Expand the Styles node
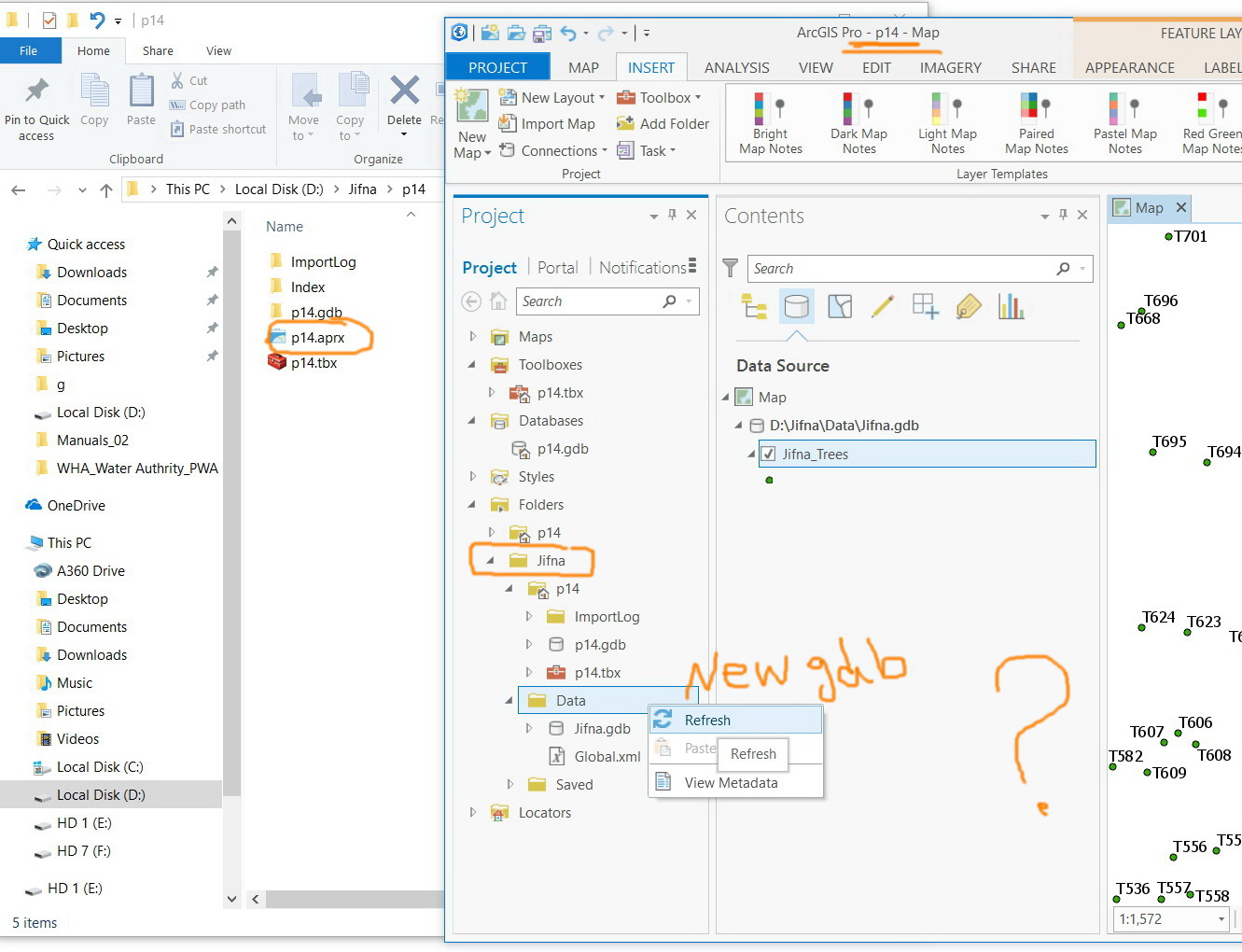 [473, 476]
